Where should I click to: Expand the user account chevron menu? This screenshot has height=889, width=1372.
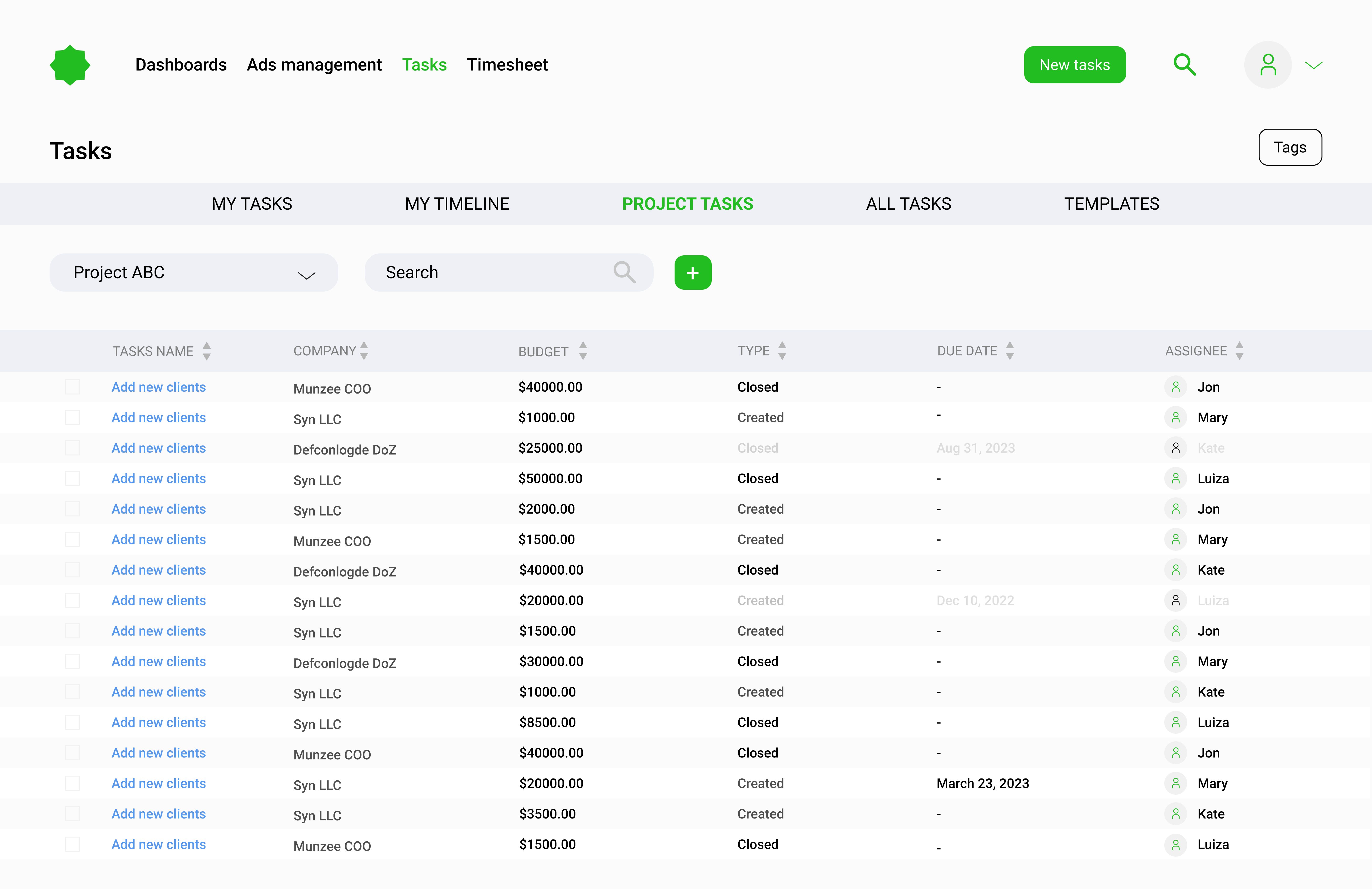point(1314,65)
